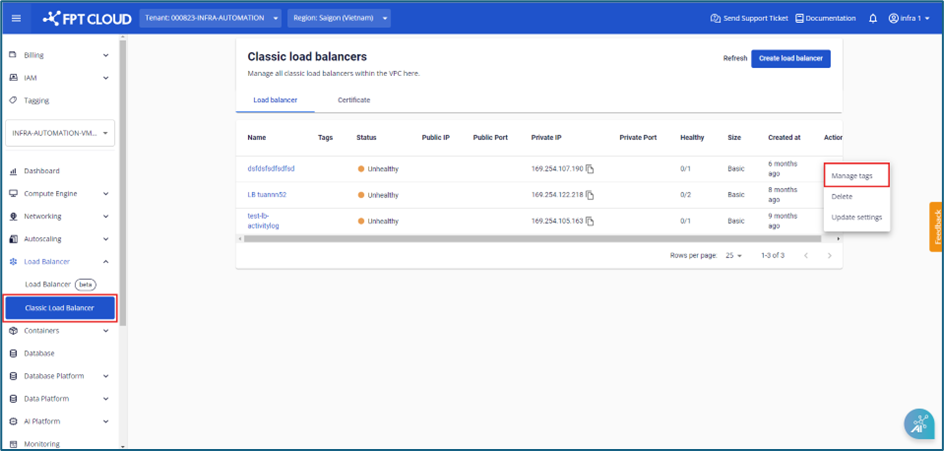Open the hamburger menu icon
This screenshot has height=451, width=944.
point(16,18)
